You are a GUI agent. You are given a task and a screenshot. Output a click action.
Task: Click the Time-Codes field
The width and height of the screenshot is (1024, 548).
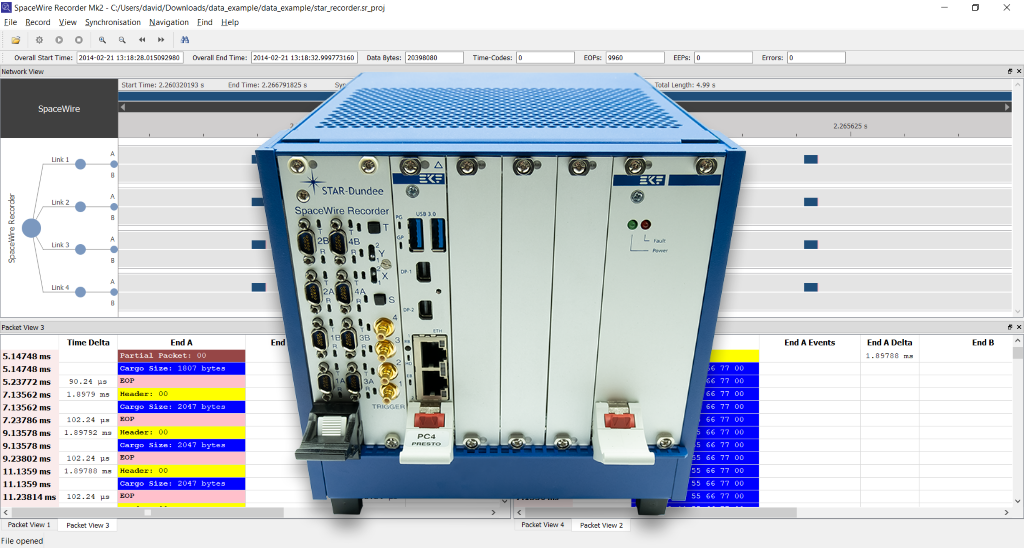545,57
